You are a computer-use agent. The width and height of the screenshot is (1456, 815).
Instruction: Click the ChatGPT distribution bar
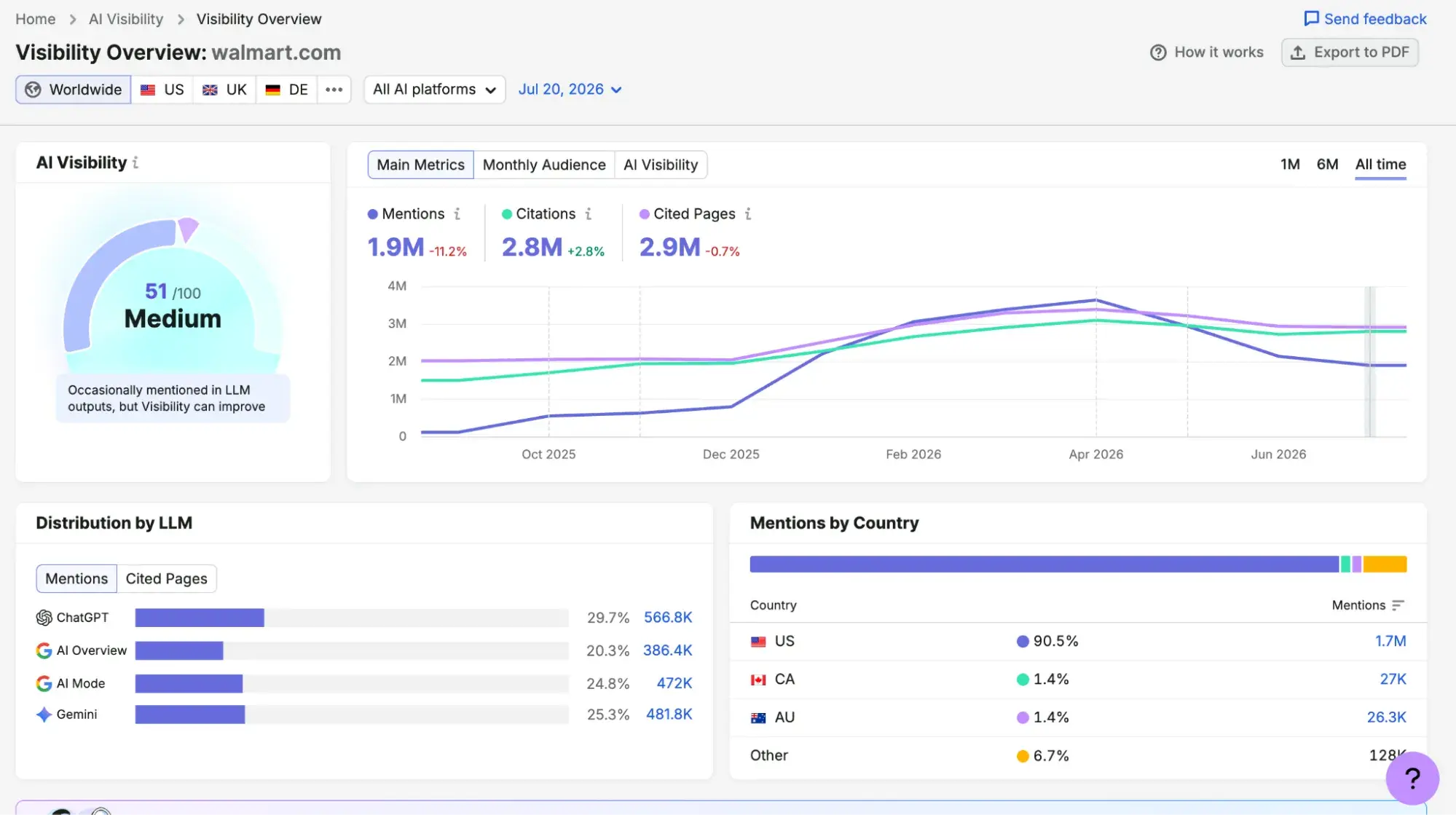(200, 618)
